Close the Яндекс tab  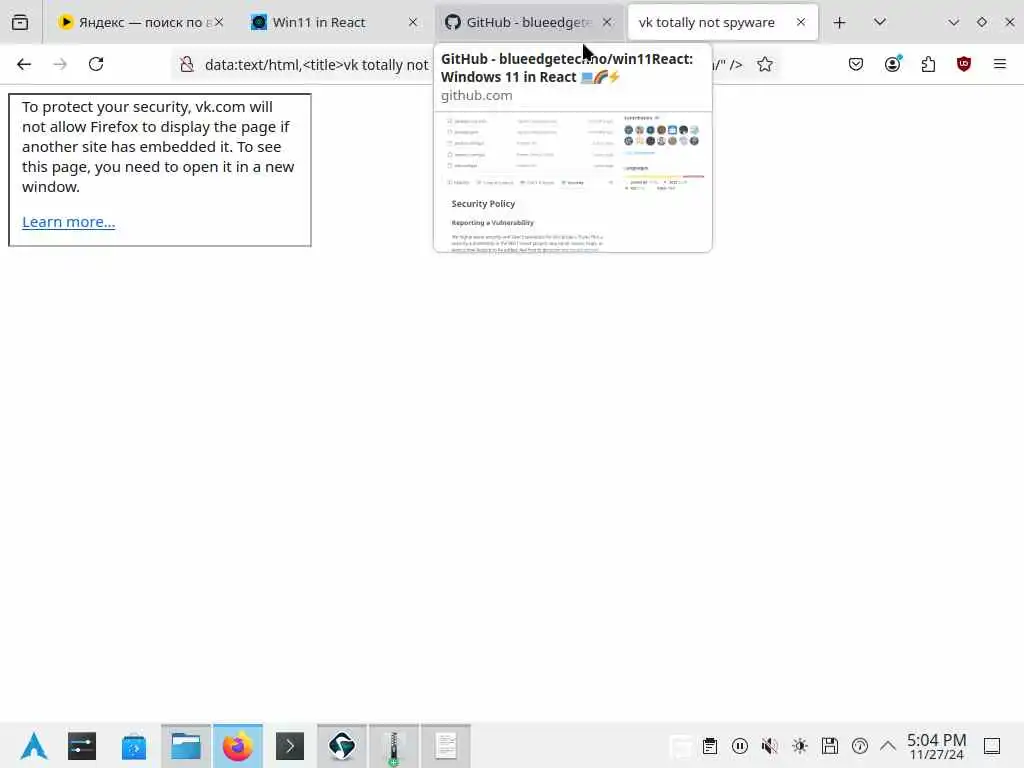coord(219,22)
